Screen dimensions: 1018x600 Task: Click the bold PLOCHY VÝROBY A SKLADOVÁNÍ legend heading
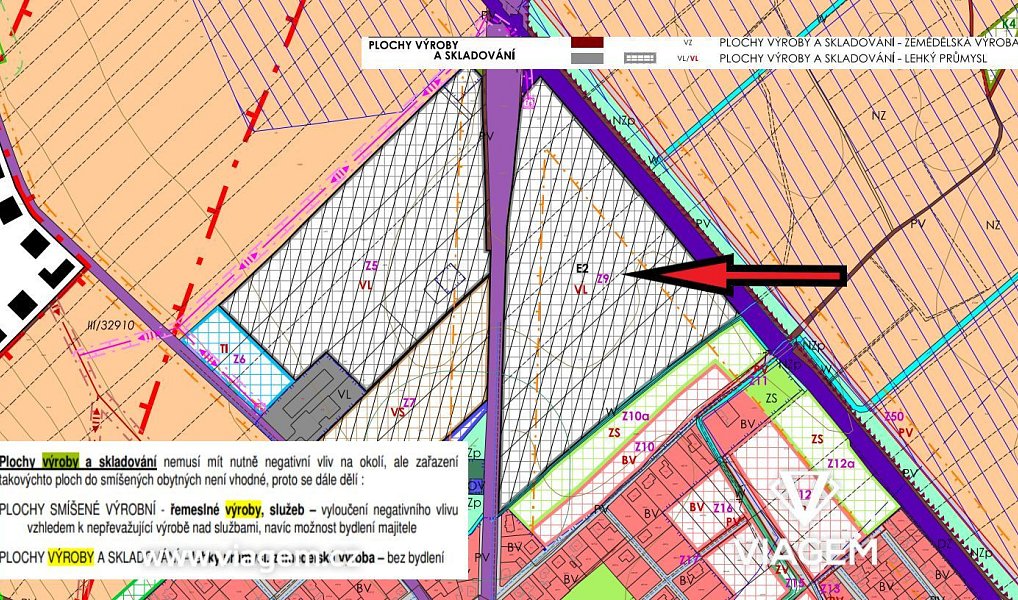[x=441, y=51]
